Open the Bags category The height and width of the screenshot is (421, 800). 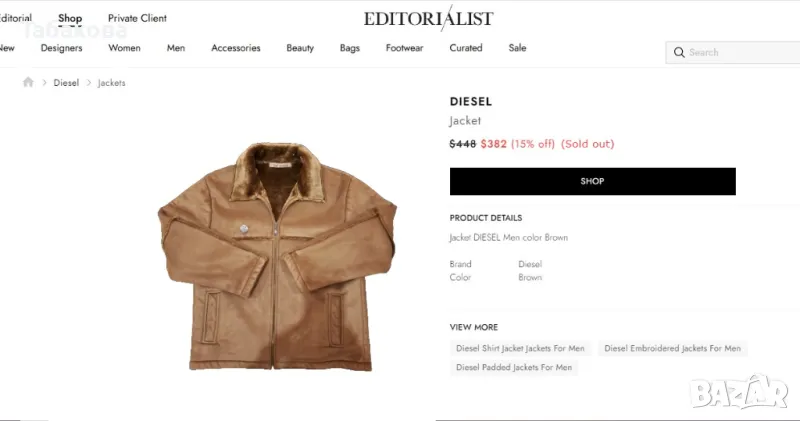click(x=349, y=48)
